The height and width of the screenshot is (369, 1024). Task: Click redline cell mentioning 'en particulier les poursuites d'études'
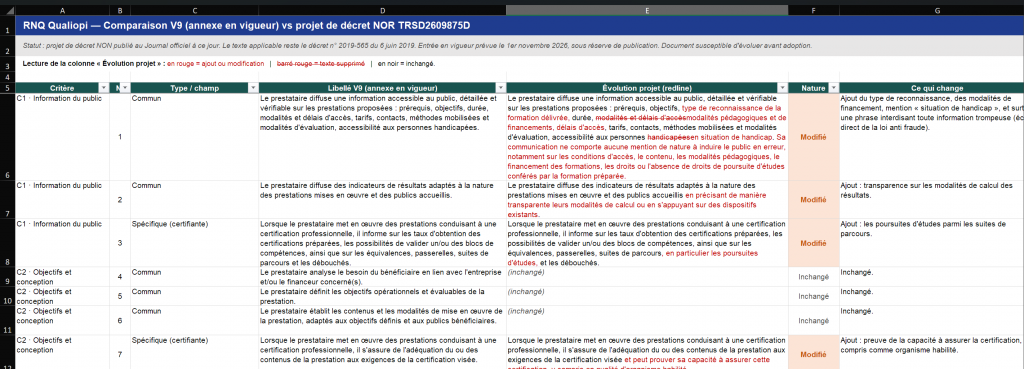tap(647, 243)
